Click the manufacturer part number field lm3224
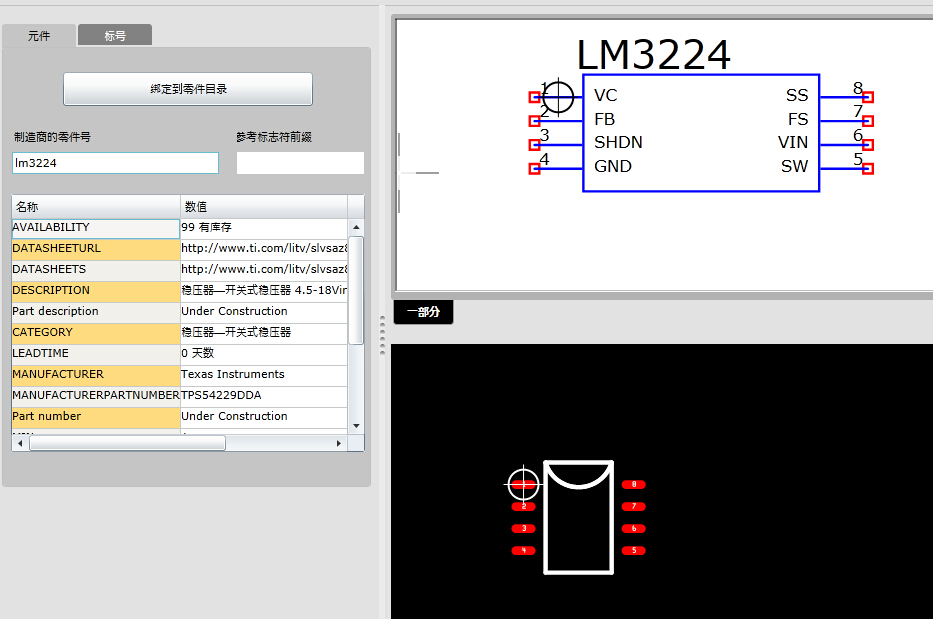The width and height of the screenshot is (933, 619). pyautogui.click(x=115, y=163)
